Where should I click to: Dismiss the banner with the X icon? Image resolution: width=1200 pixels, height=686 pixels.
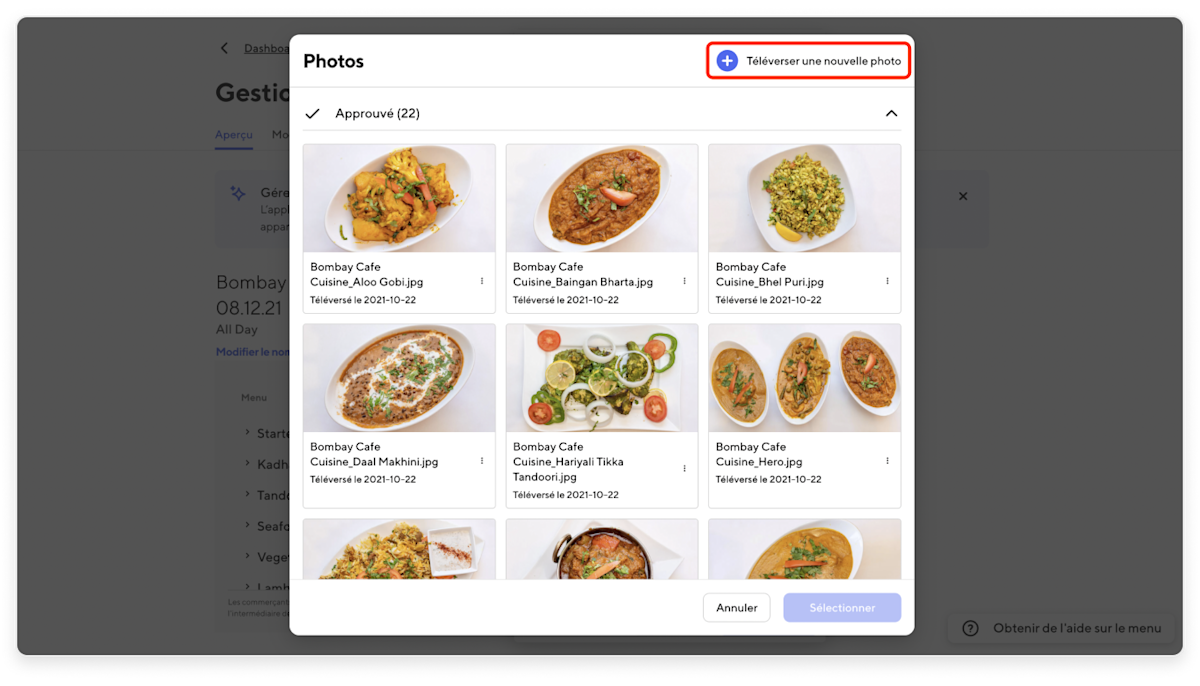pos(963,196)
